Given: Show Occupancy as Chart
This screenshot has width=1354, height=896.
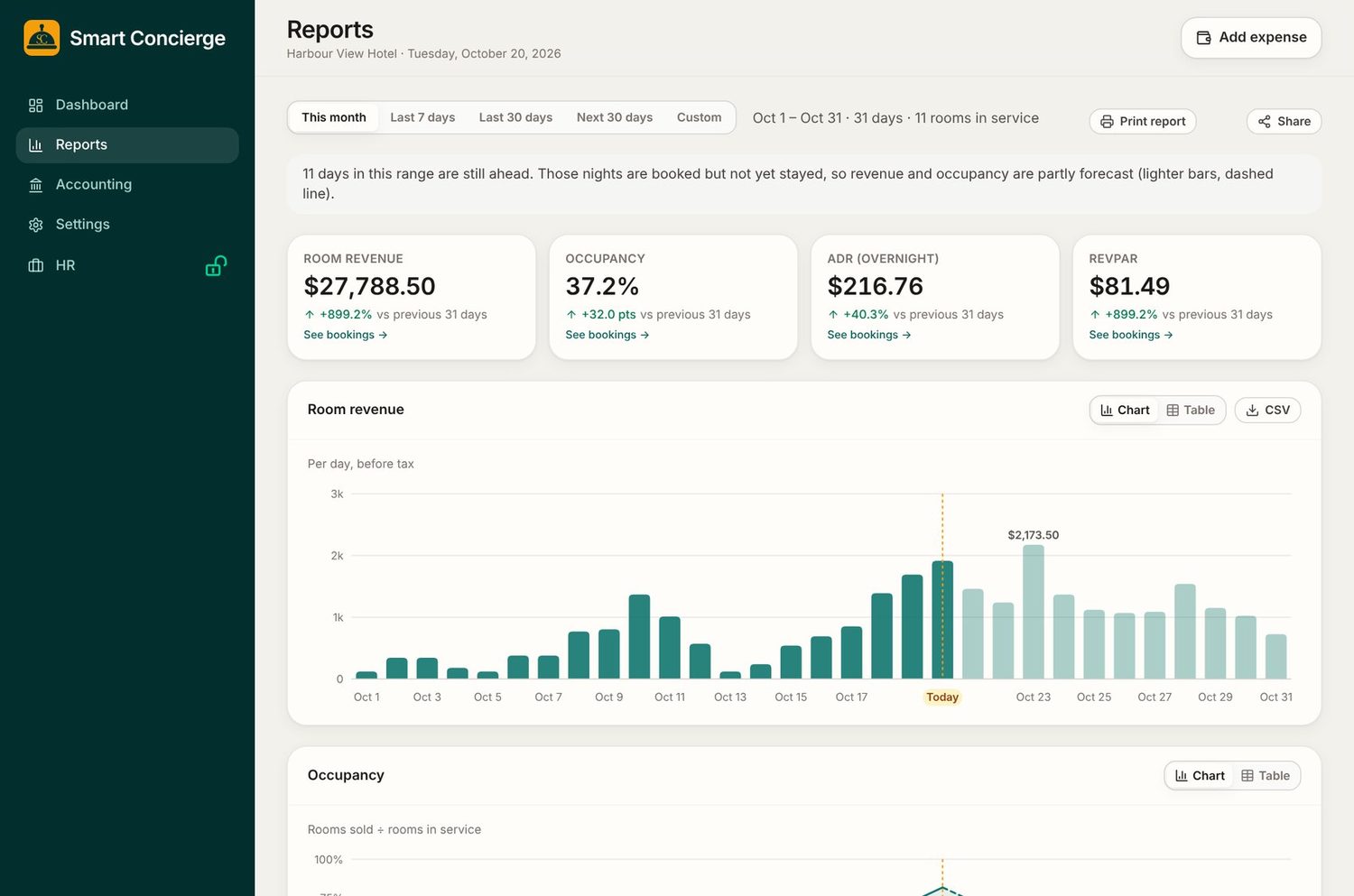Looking at the screenshot, I should click(1200, 776).
